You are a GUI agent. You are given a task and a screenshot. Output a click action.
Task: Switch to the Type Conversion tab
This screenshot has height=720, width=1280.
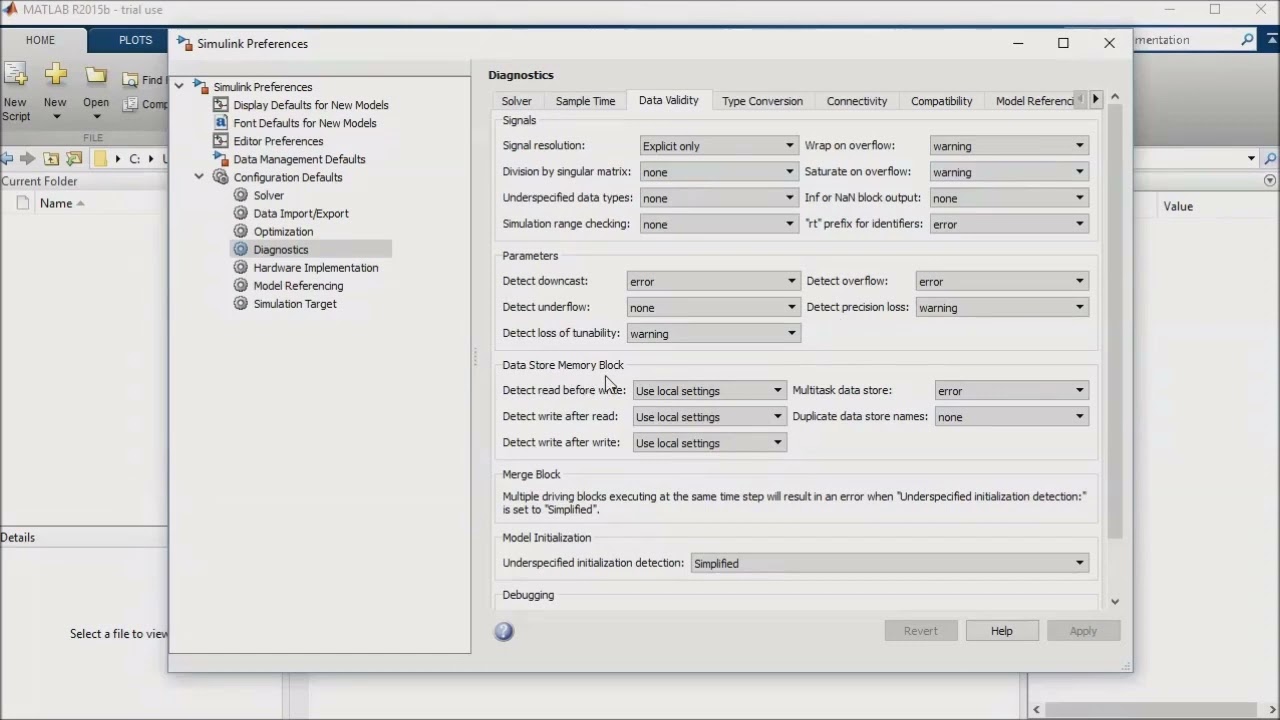coord(762,101)
